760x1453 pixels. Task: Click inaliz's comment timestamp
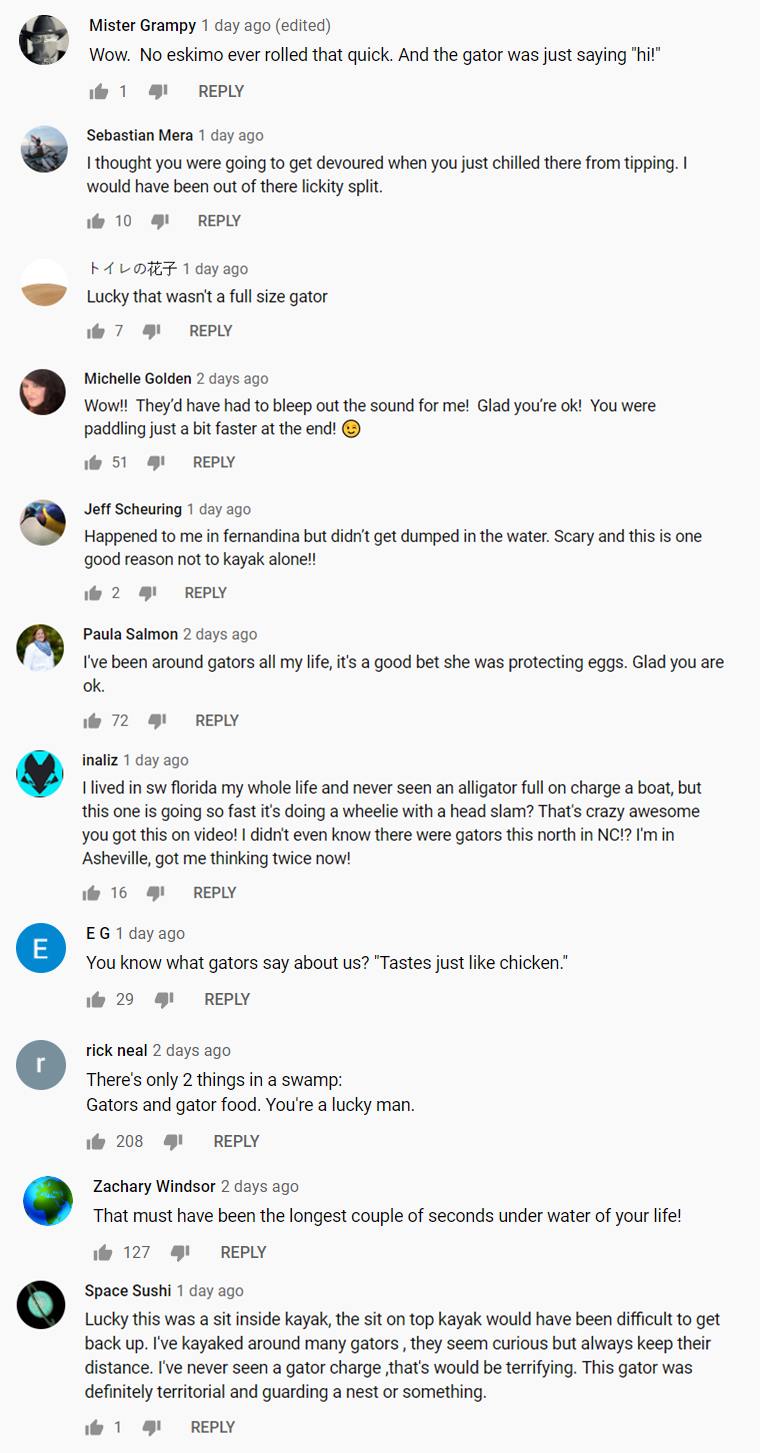pyautogui.click(x=155, y=760)
